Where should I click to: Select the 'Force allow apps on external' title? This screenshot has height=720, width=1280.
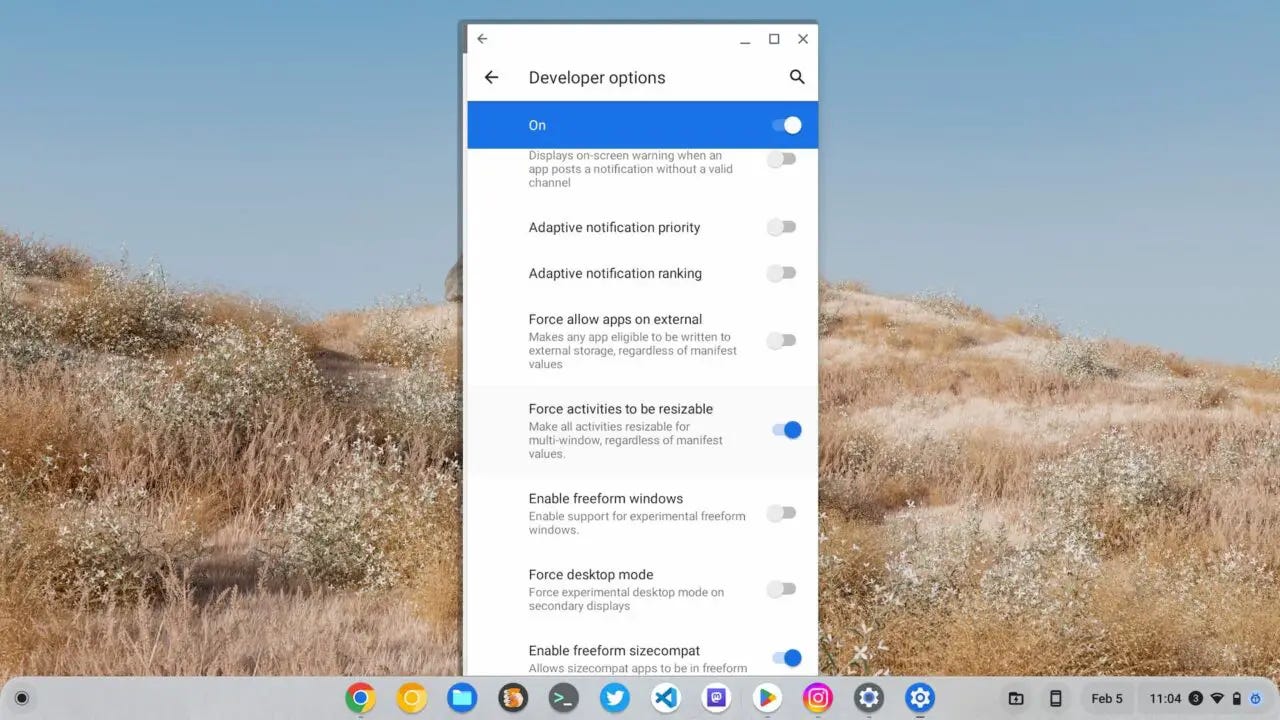(616, 319)
